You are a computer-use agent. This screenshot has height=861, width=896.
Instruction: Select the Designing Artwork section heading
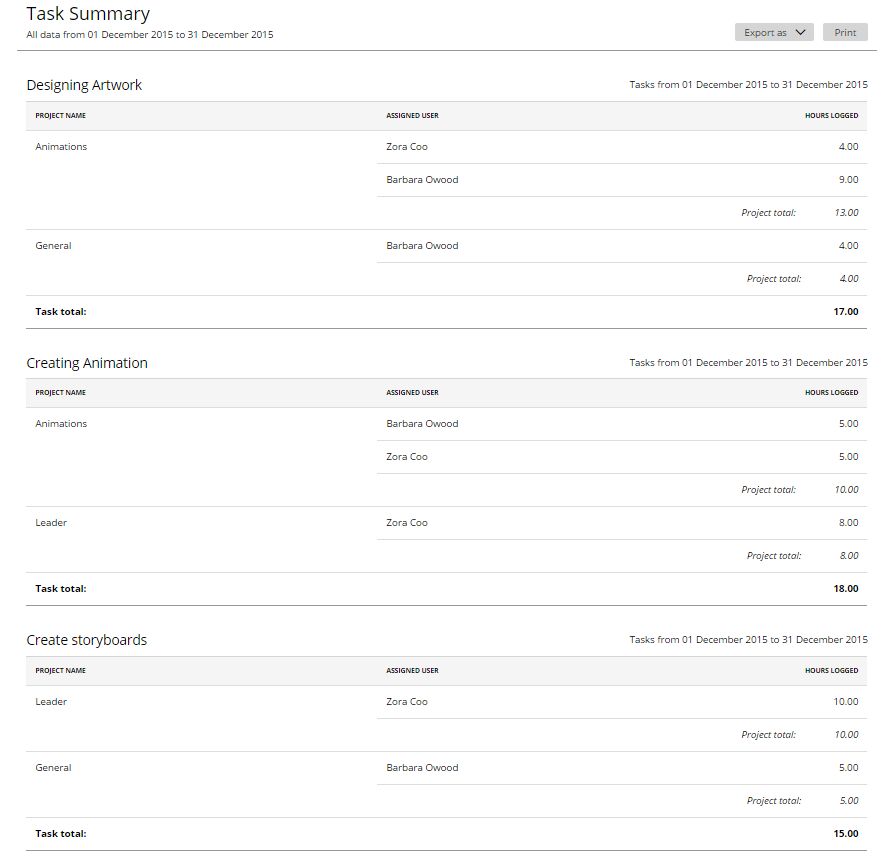[x=84, y=85]
